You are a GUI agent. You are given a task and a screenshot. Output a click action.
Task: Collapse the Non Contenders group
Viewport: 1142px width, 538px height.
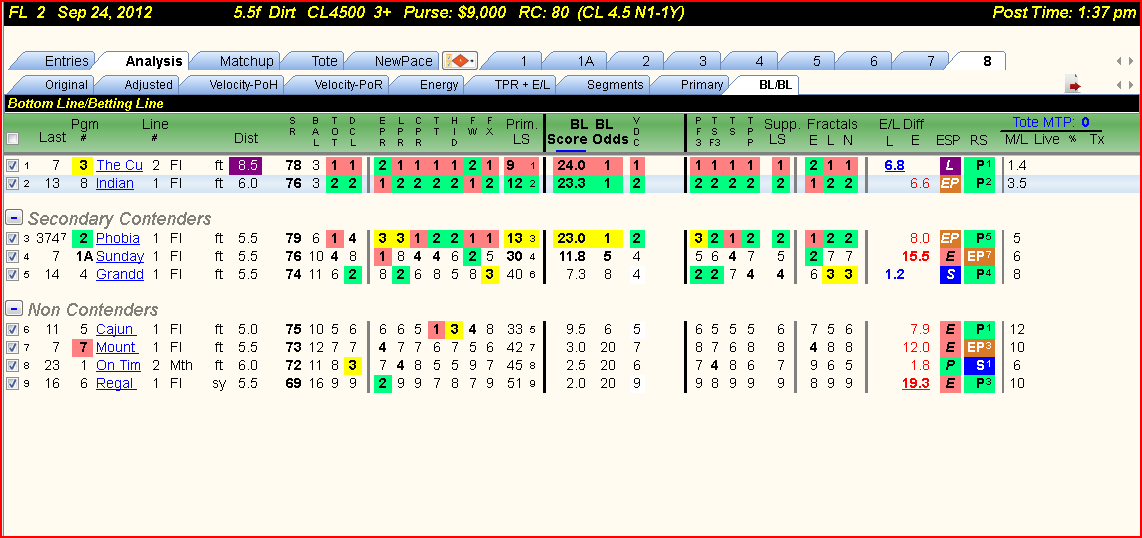point(12,309)
